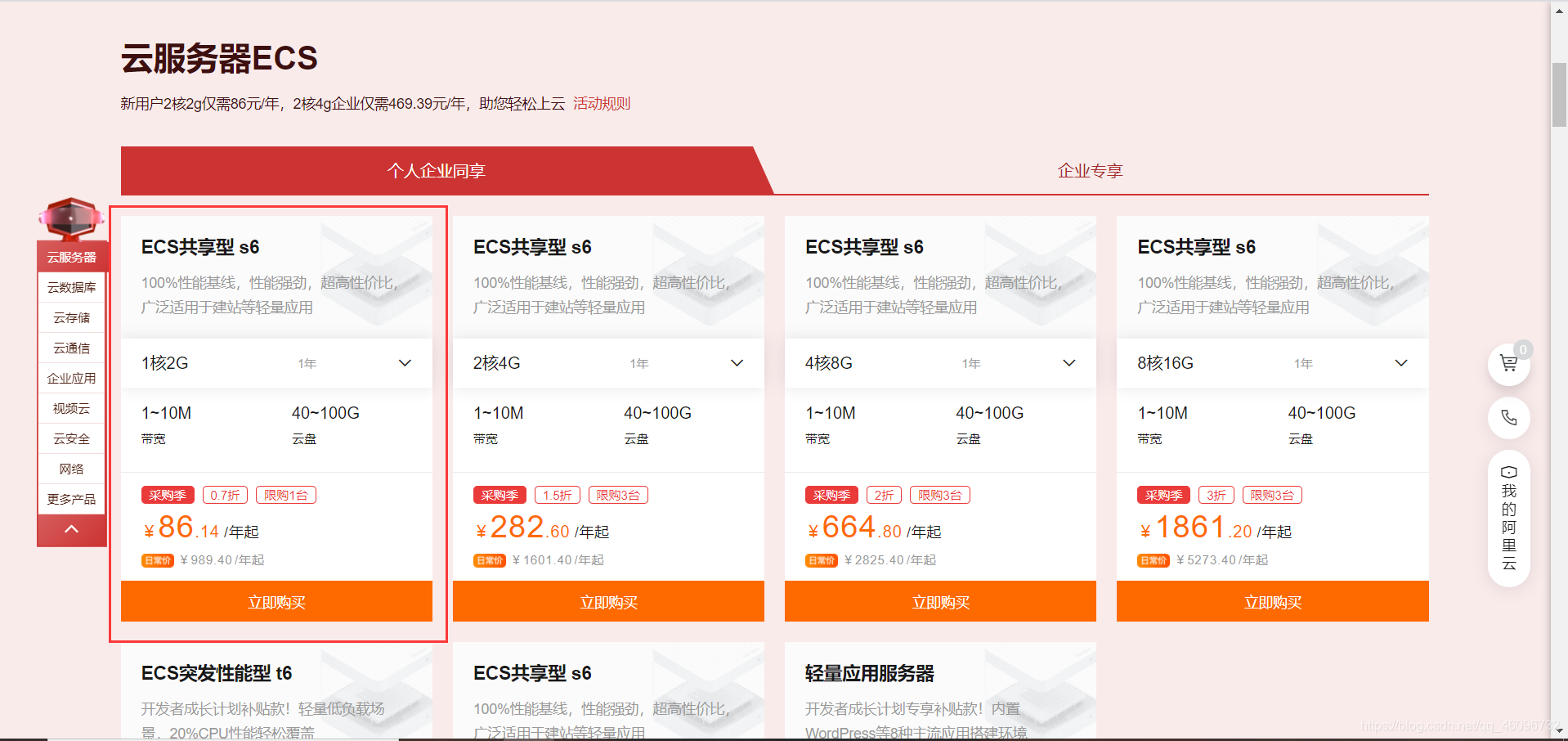The height and width of the screenshot is (741, 1568).
Task: Select 网络 in side menu
Action: 72,469
